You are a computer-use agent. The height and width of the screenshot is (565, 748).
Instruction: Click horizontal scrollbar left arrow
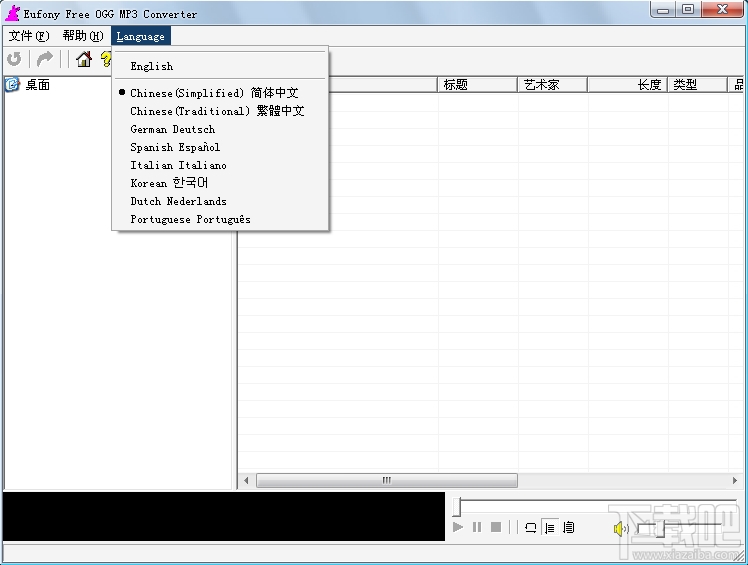(246, 481)
